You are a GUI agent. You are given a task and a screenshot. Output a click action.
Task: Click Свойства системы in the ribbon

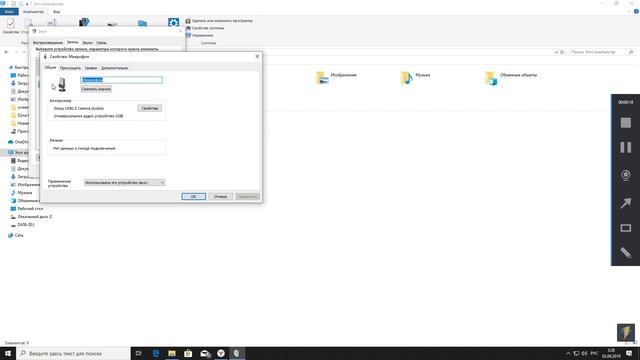205,28
